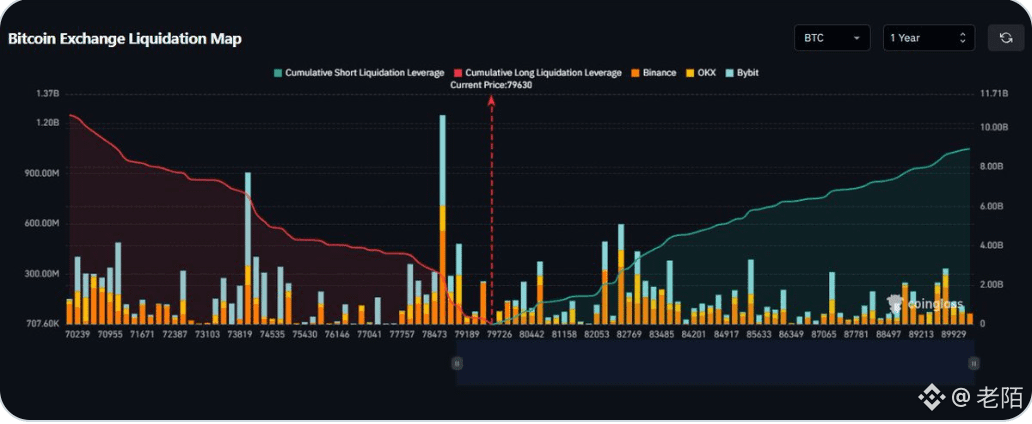
Task: Click the right handle of range slider
Action: [973, 363]
